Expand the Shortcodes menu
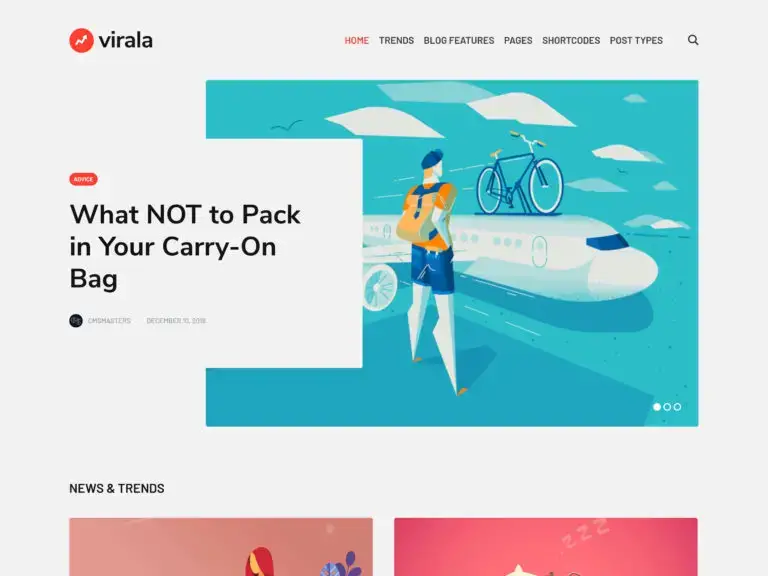The height and width of the screenshot is (576, 768). click(x=571, y=41)
